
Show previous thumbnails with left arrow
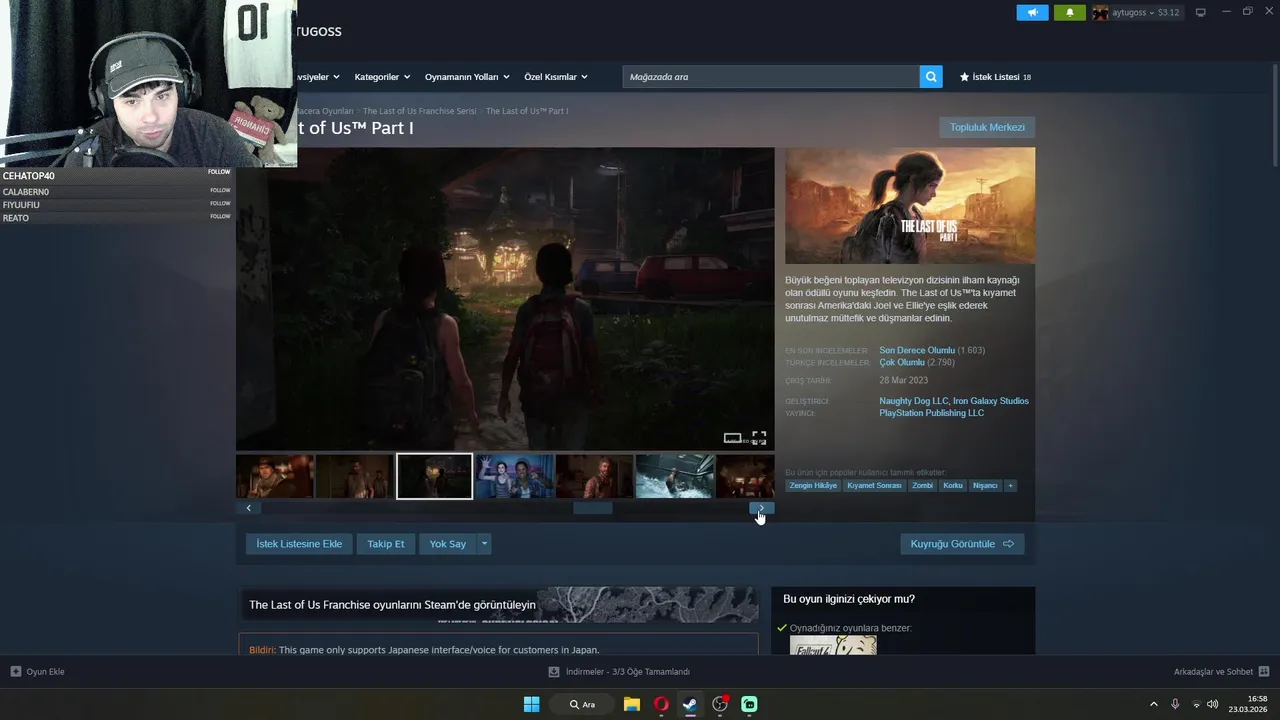tap(248, 508)
